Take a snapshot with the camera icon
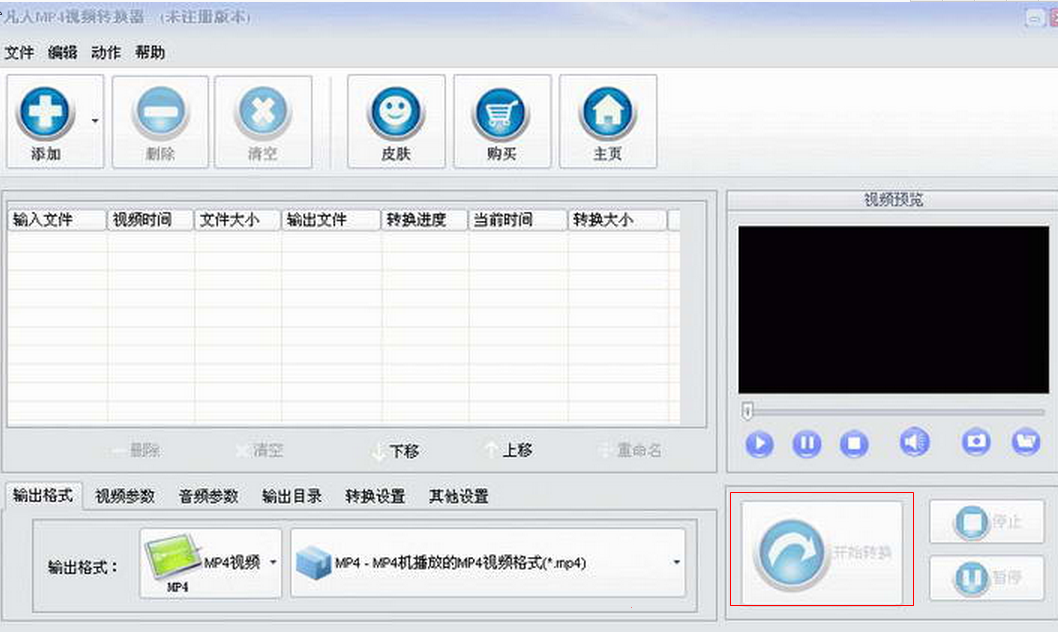1058x632 pixels. click(x=975, y=442)
